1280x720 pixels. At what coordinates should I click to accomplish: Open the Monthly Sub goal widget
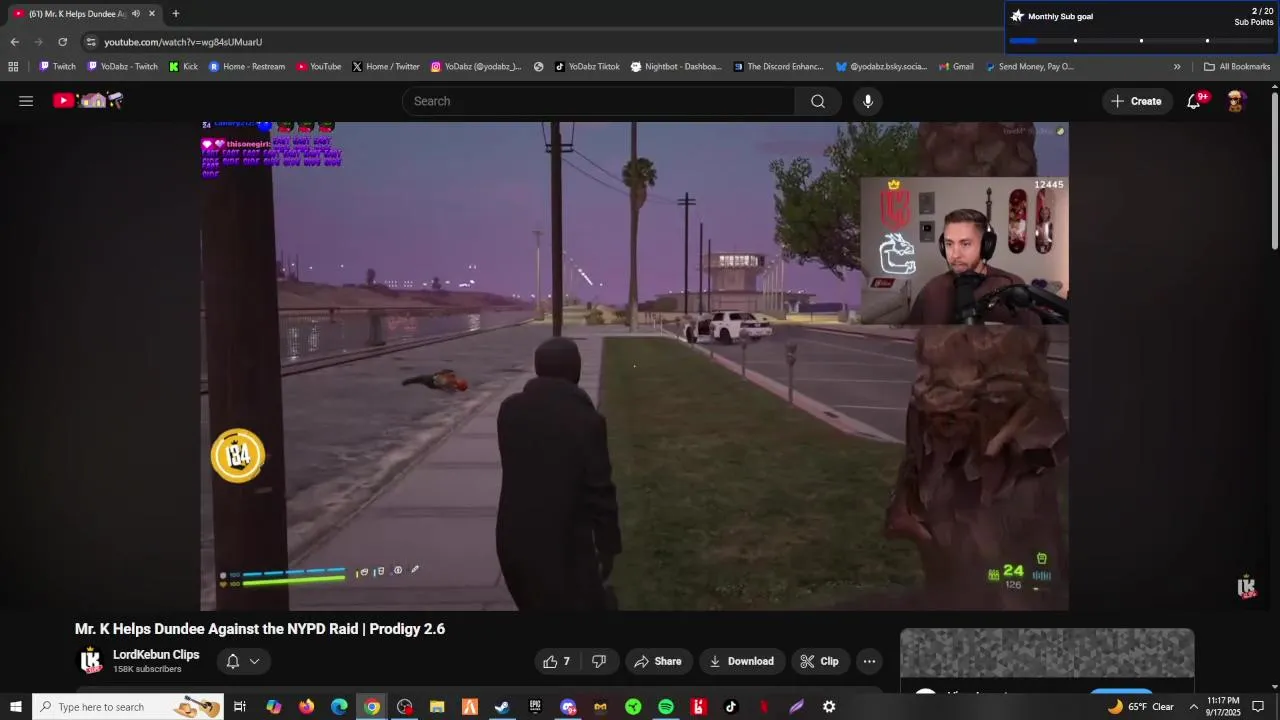(1142, 26)
